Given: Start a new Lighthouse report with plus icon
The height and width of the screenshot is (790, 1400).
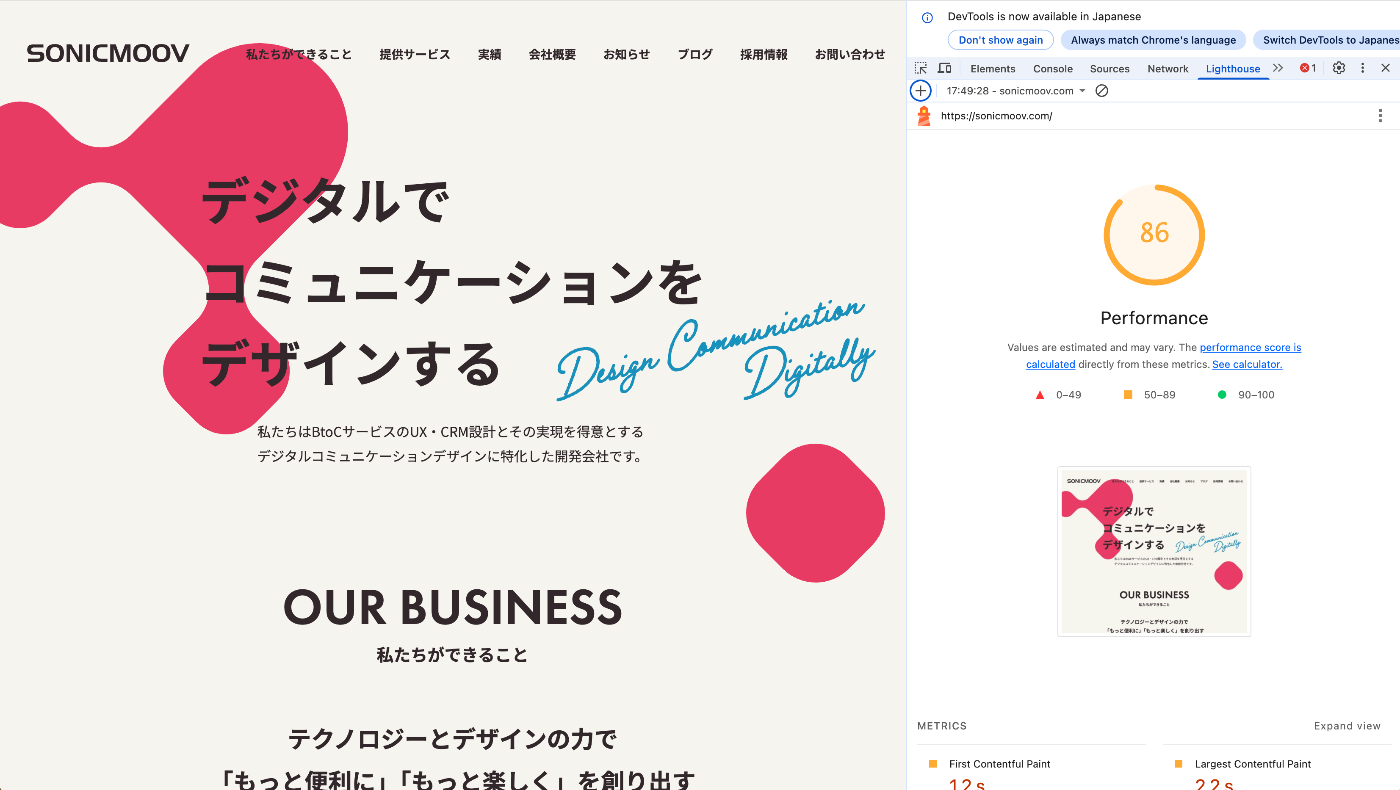Looking at the screenshot, I should [x=921, y=90].
